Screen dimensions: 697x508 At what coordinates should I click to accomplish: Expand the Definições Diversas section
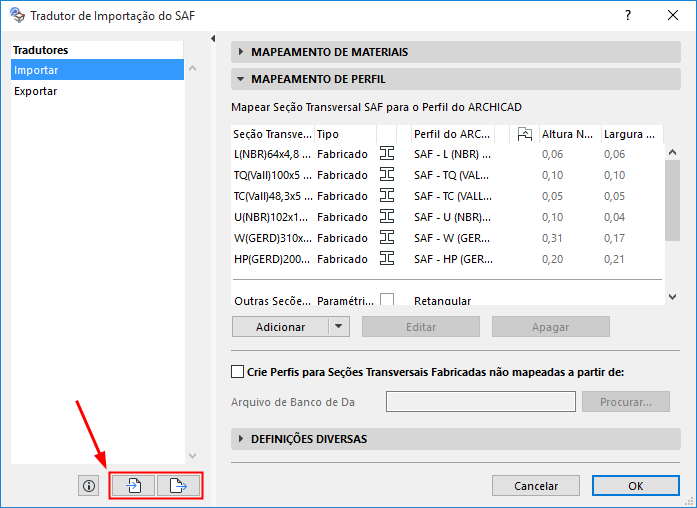coord(241,439)
